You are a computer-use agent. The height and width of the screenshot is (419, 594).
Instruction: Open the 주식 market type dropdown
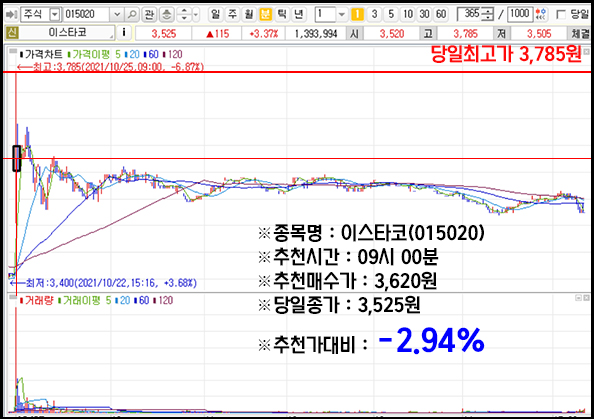pos(55,14)
